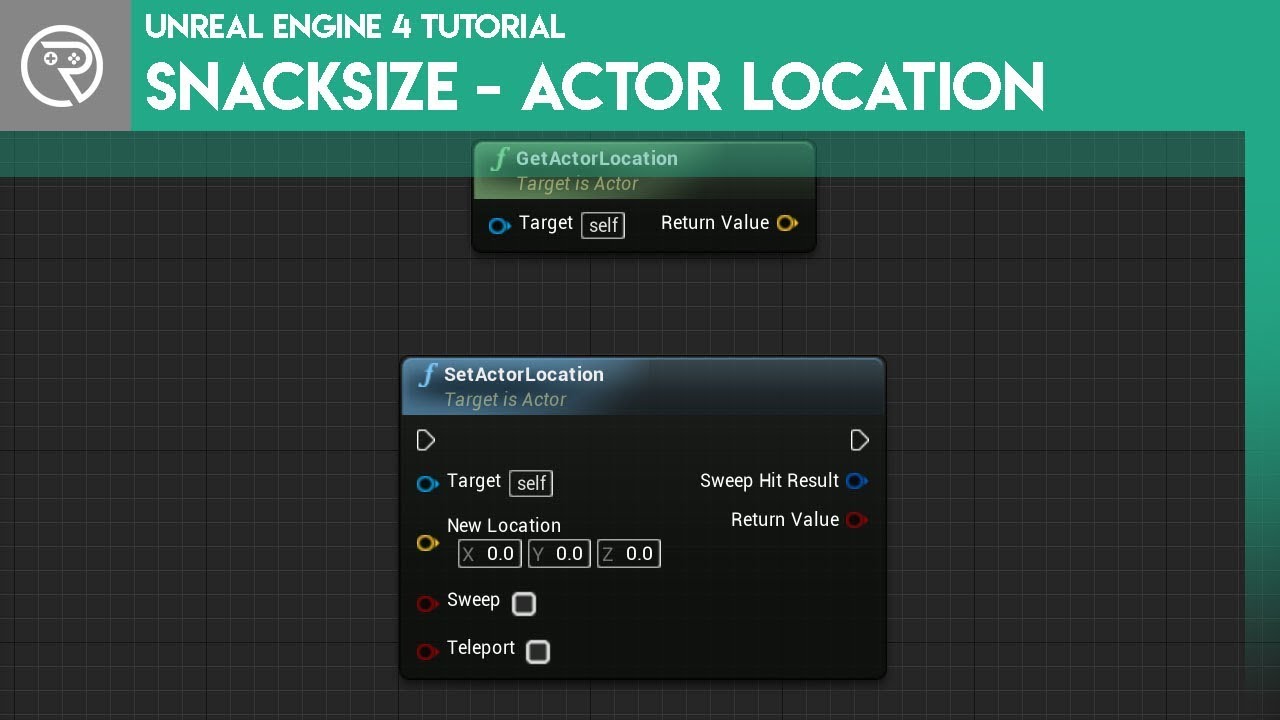Click the 'Snacksize - Actor Location' title
Screen dimensions: 1280x720
coord(596,86)
